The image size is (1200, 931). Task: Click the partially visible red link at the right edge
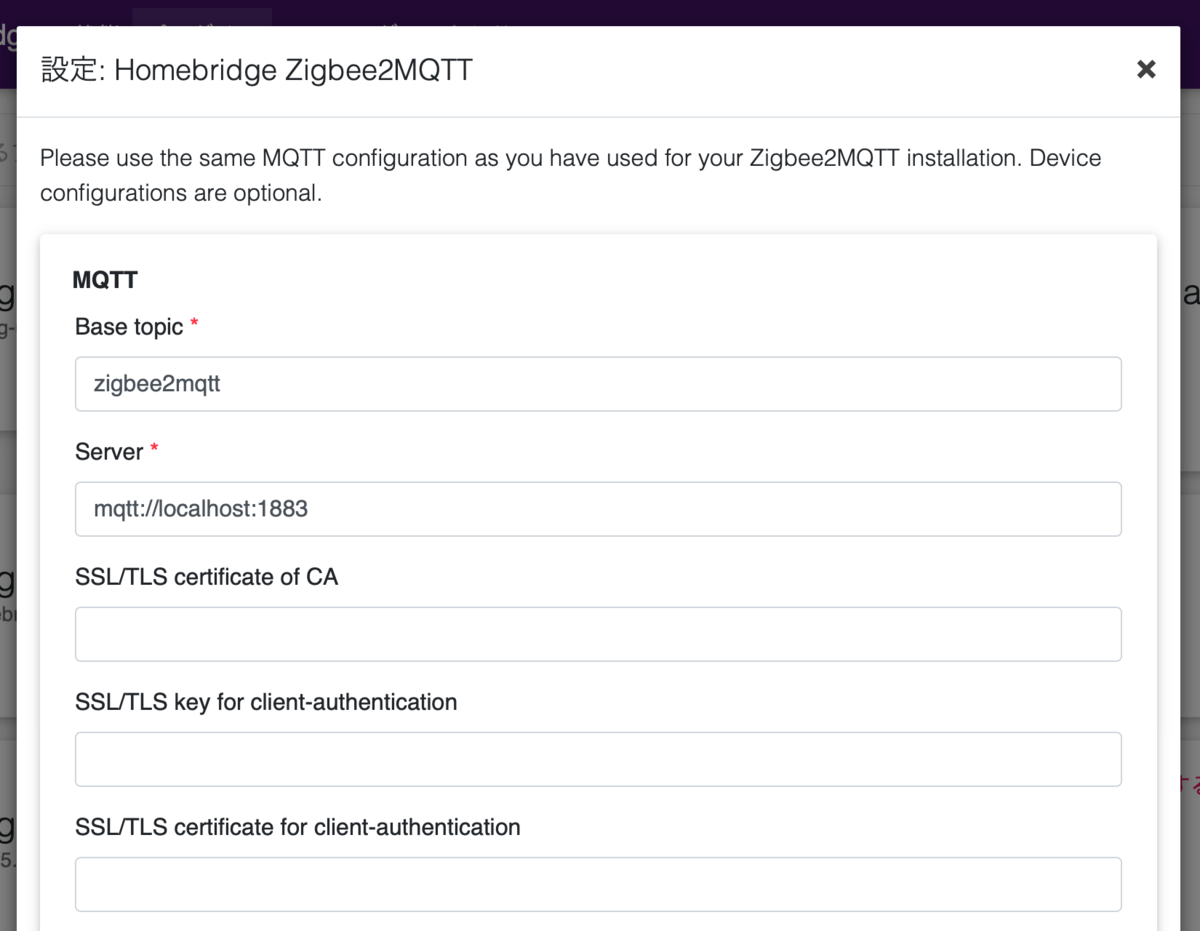pyautogui.click(x=1190, y=781)
